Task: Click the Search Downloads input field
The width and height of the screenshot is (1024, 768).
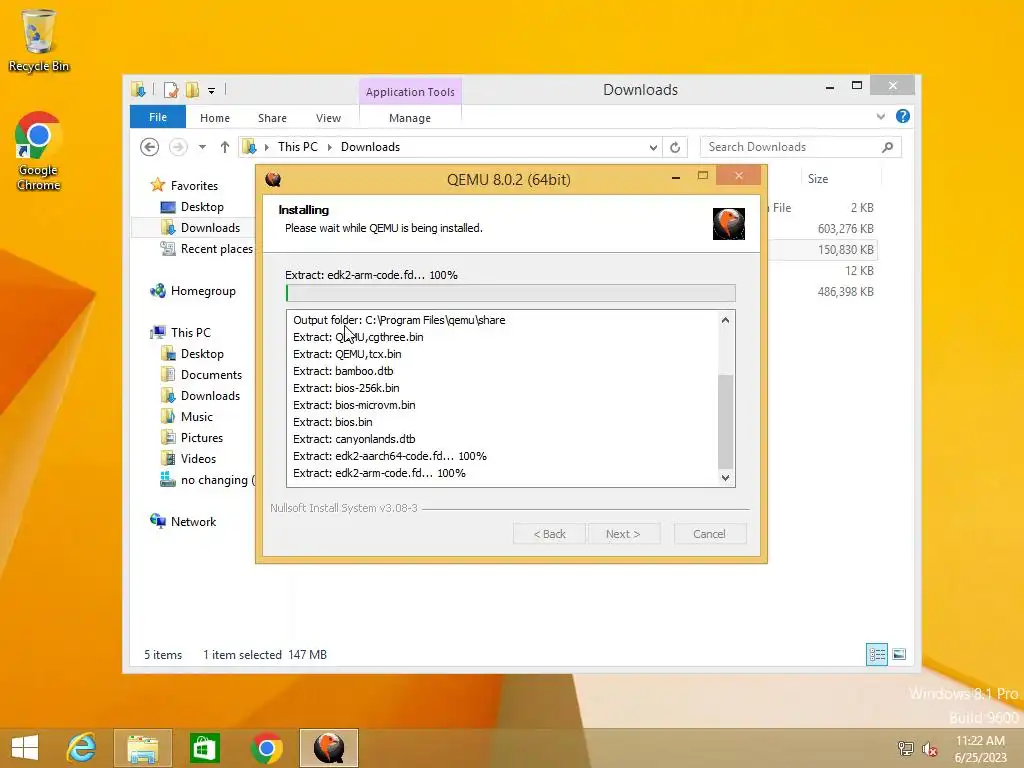Action: [791, 147]
